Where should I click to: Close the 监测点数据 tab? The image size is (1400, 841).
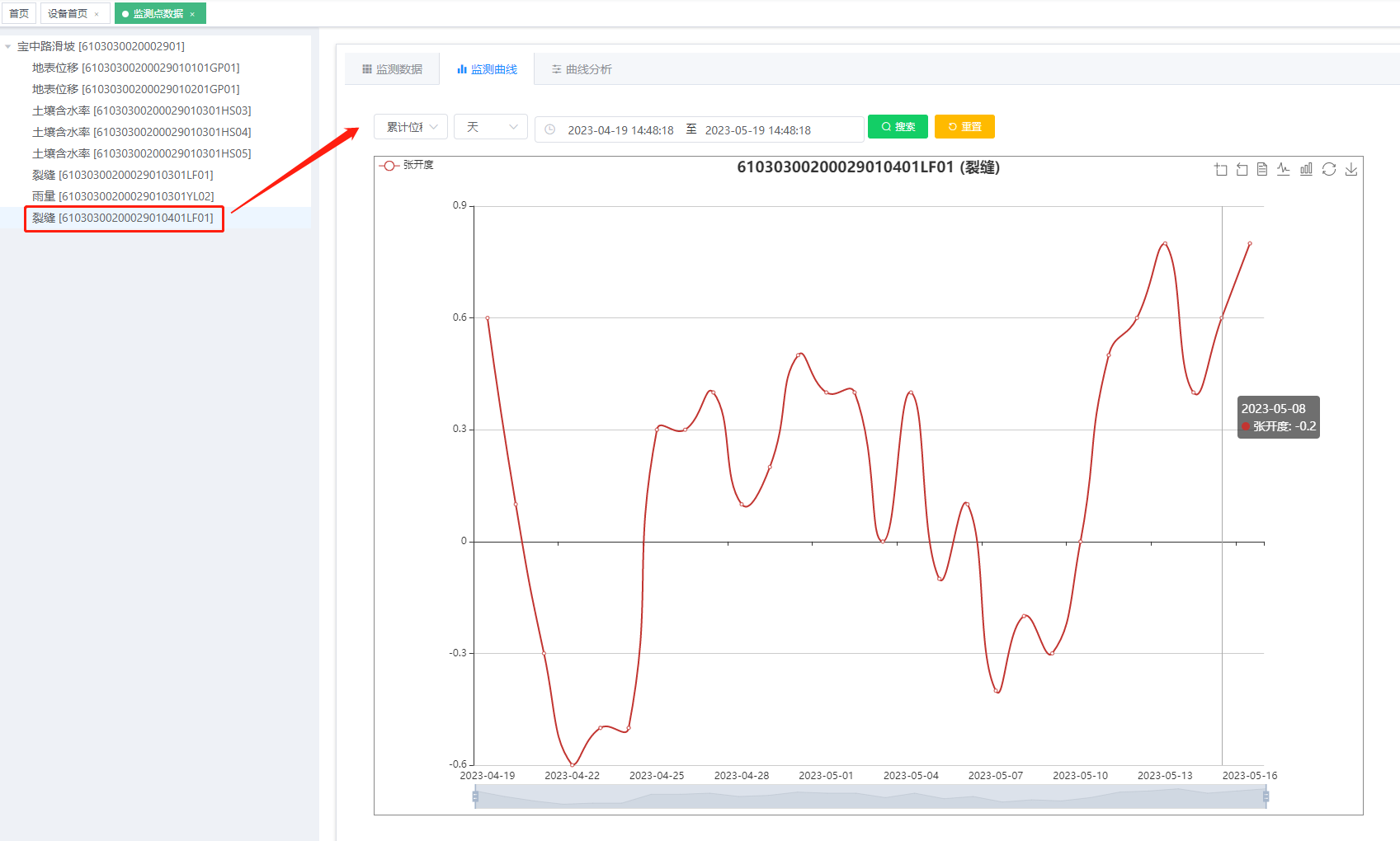[x=192, y=14]
